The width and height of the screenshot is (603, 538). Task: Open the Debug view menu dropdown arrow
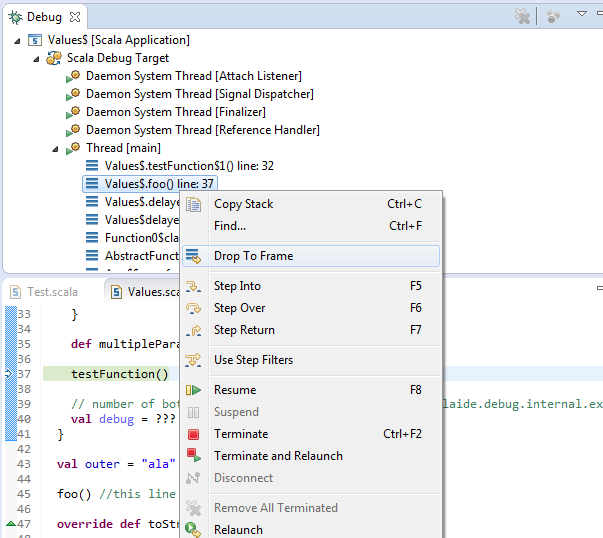pyautogui.click(x=582, y=15)
